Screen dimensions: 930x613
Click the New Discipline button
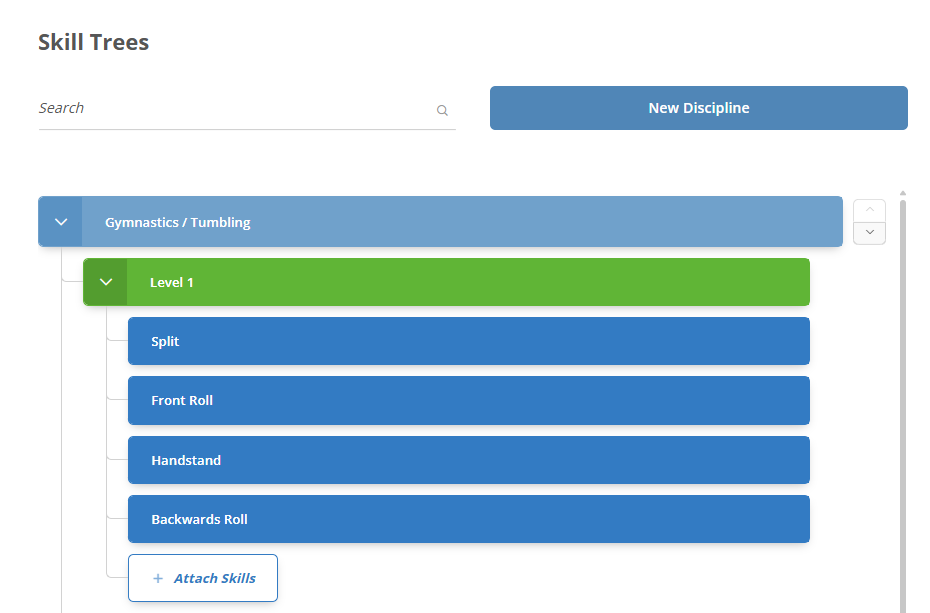pyautogui.click(x=699, y=108)
